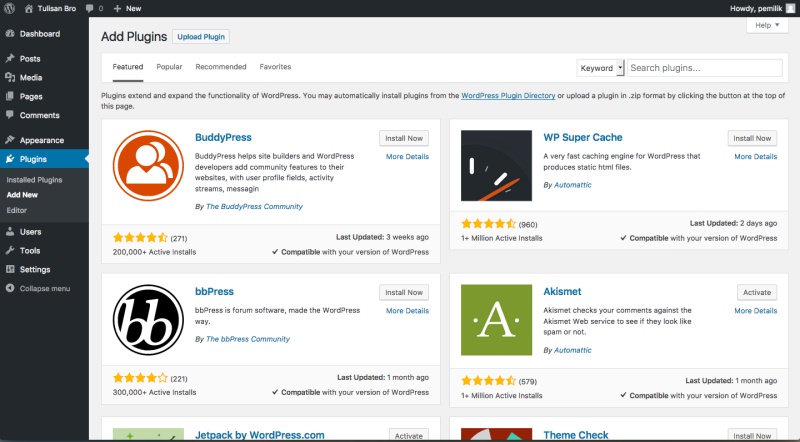The image size is (800, 442).
Task: Open The bbPress Community author link
Action: point(248,339)
